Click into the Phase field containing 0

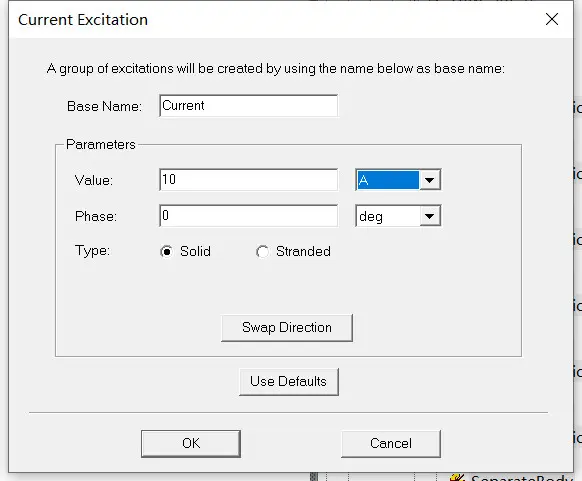point(249,216)
